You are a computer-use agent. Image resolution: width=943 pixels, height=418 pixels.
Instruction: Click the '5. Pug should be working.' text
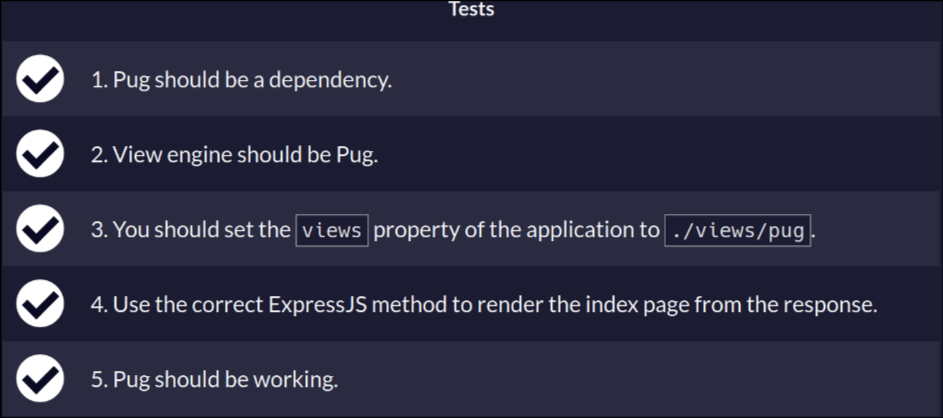coord(214,380)
